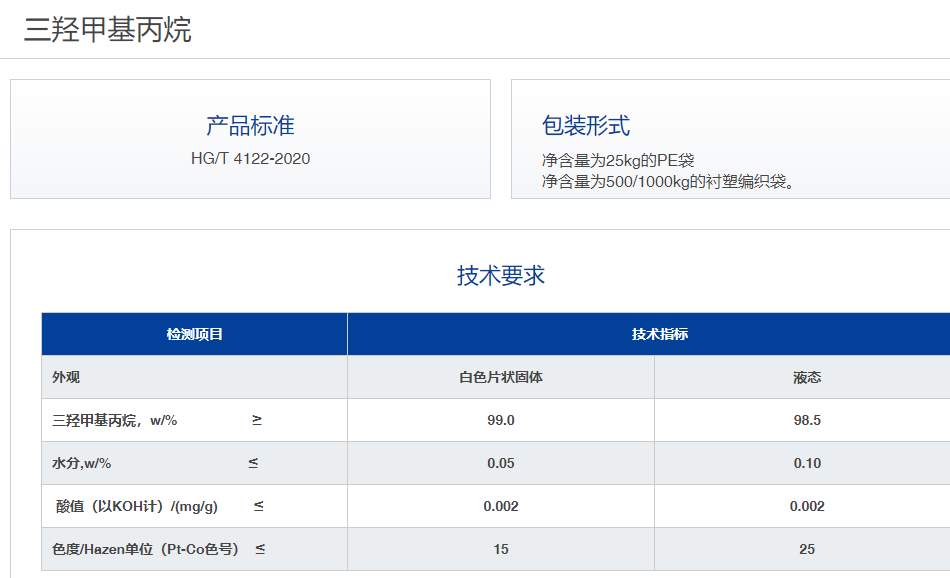Viewport: 950px width, 578px height.
Task: Click the 白色片状固体 cell
Action: [501, 377]
